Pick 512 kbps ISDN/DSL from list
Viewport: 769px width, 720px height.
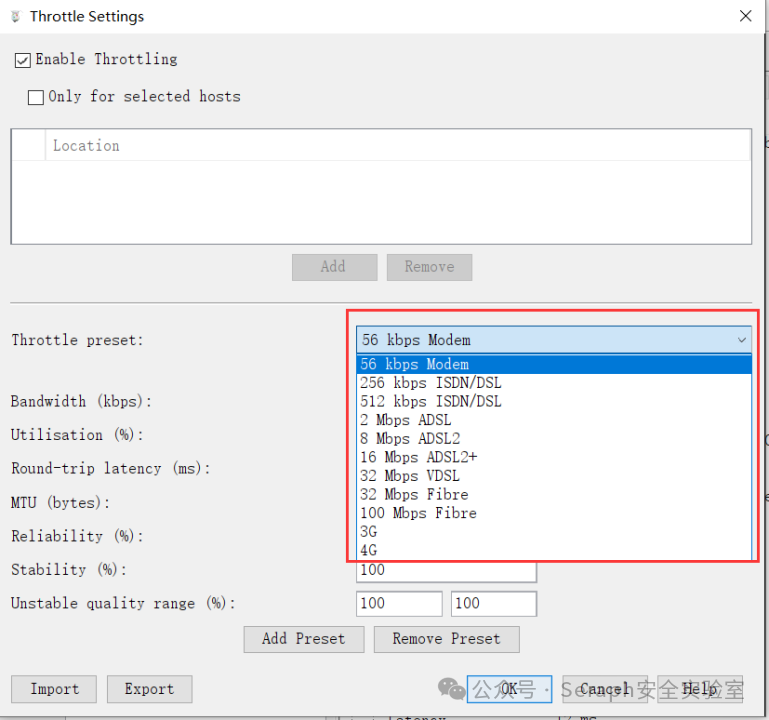coord(554,402)
